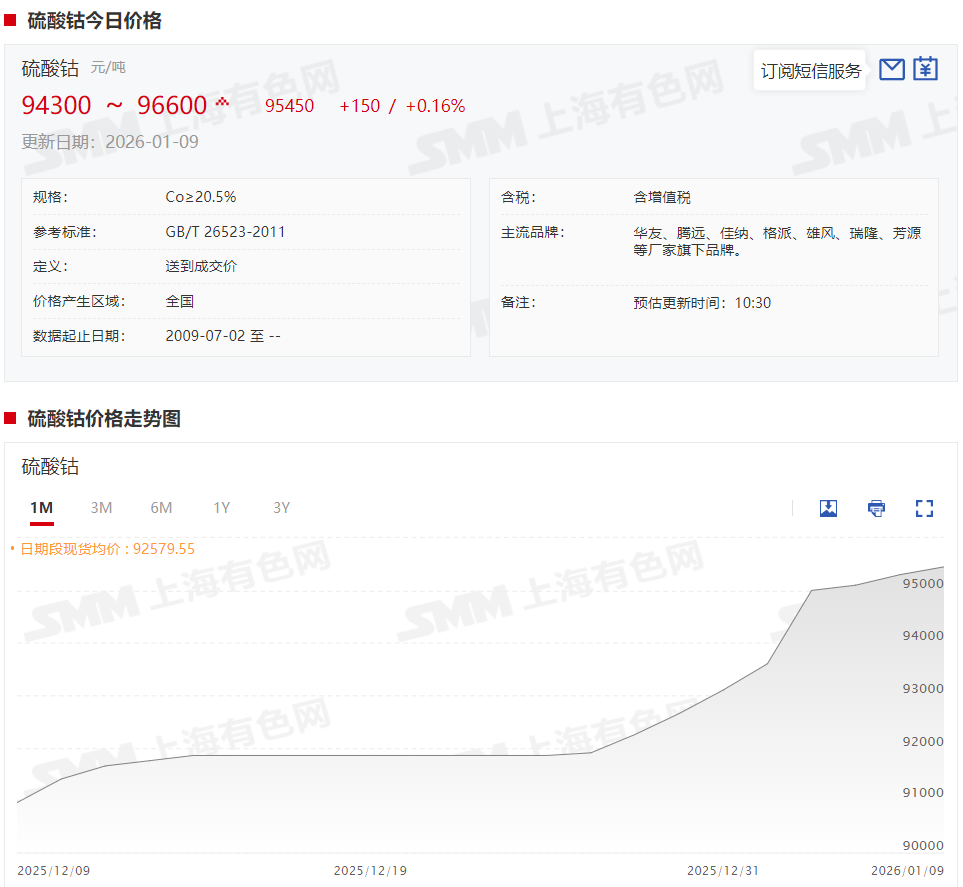This screenshot has height=887, width=963.
Task: Click the 硫酸钴价格走势图 section heading
Action: (104, 419)
